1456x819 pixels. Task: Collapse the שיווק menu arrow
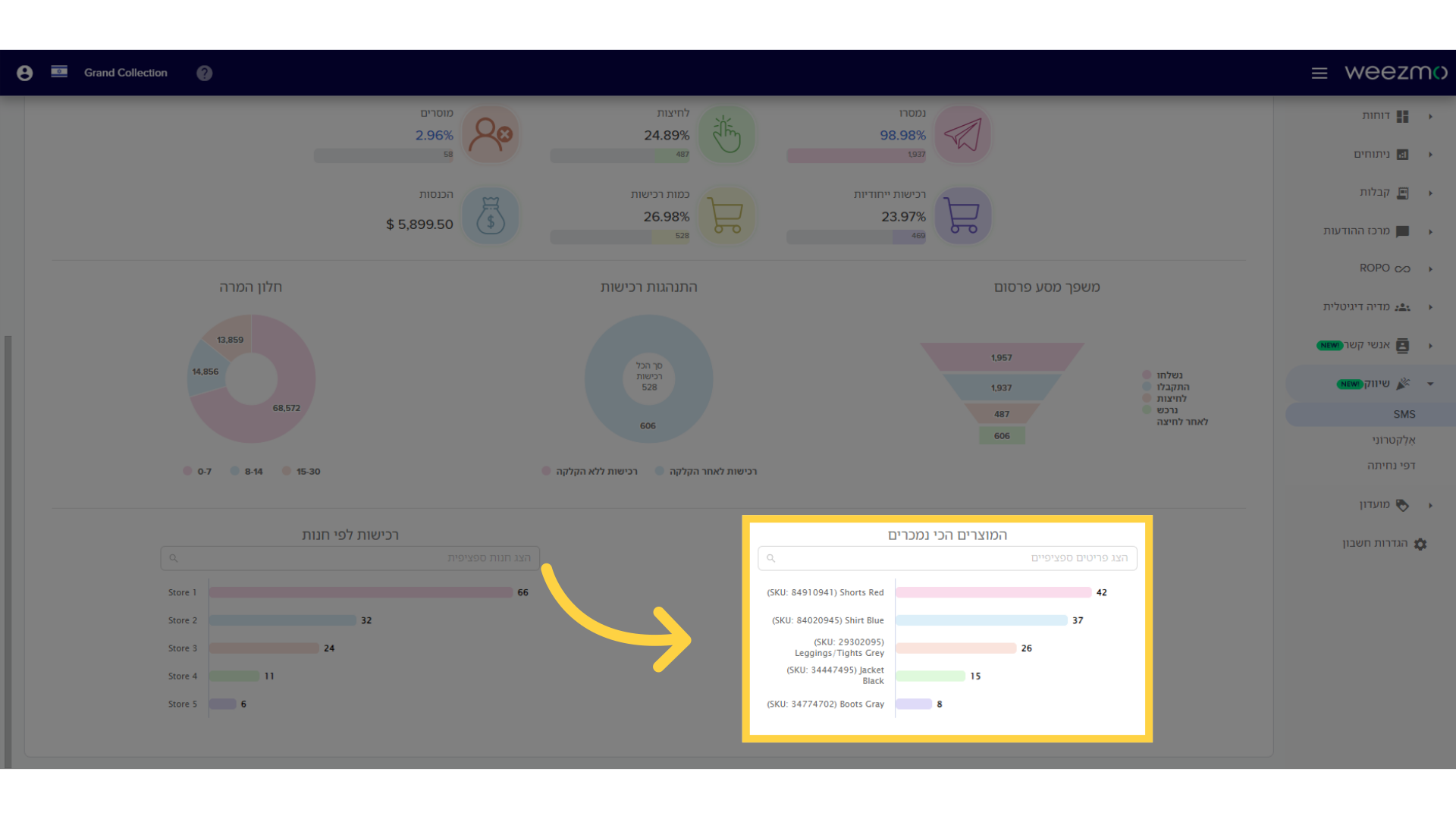[1430, 384]
